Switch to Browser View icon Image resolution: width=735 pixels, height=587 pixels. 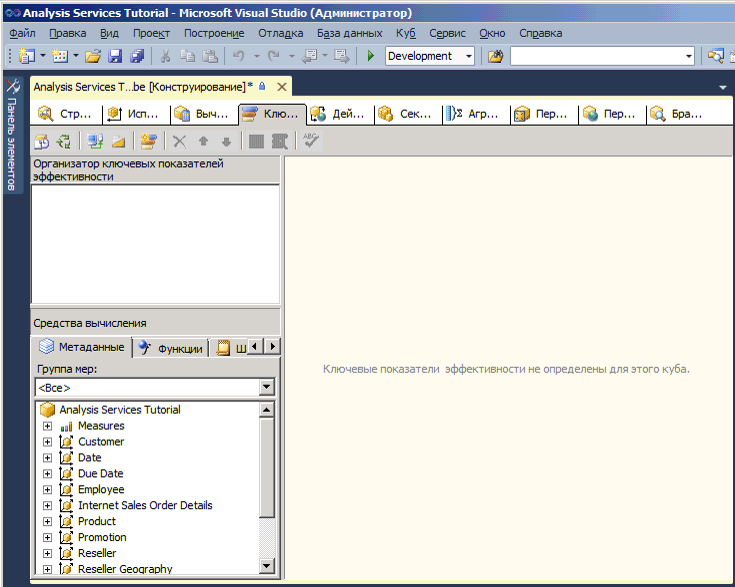(280, 141)
